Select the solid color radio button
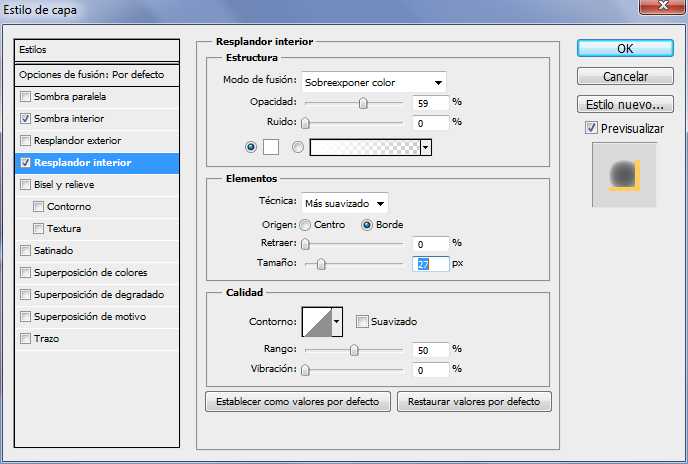 [251, 147]
